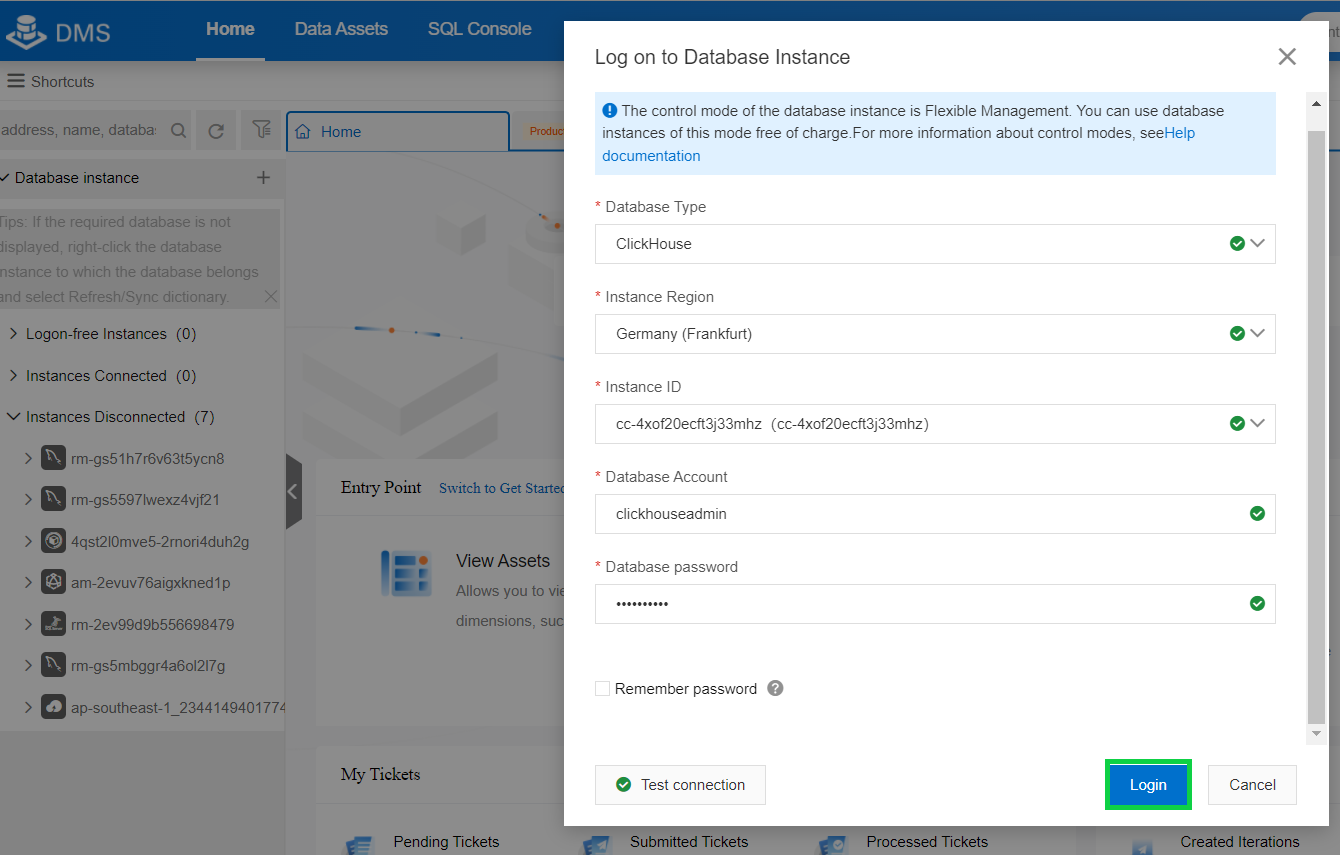The width and height of the screenshot is (1340, 855).
Task: Click the Submitted Tickets icon
Action: (x=597, y=844)
